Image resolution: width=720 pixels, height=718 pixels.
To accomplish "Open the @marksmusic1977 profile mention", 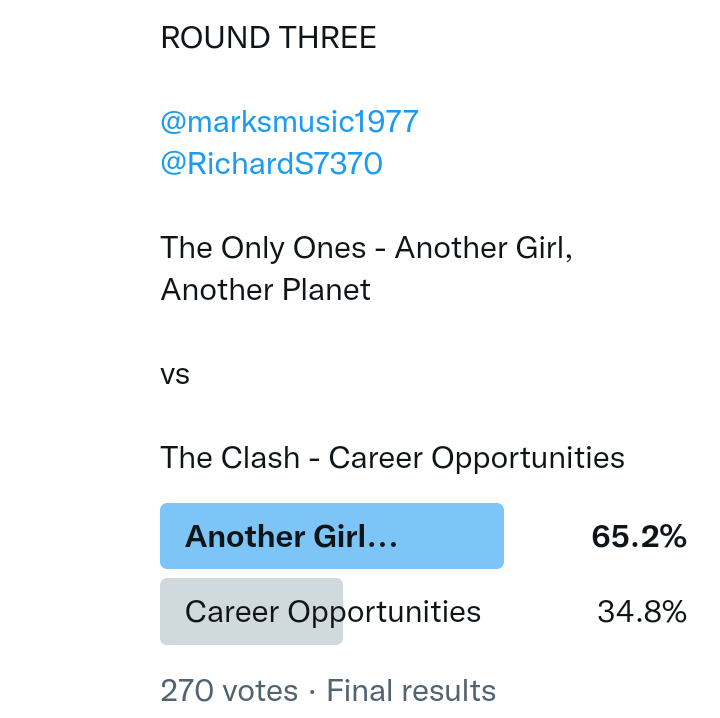I will (x=289, y=122).
